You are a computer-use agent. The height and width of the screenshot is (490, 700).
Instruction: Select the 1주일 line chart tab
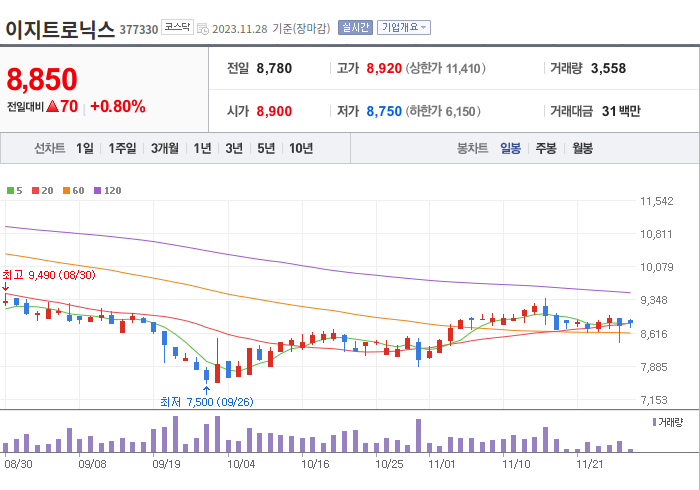(x=122, y=148)
